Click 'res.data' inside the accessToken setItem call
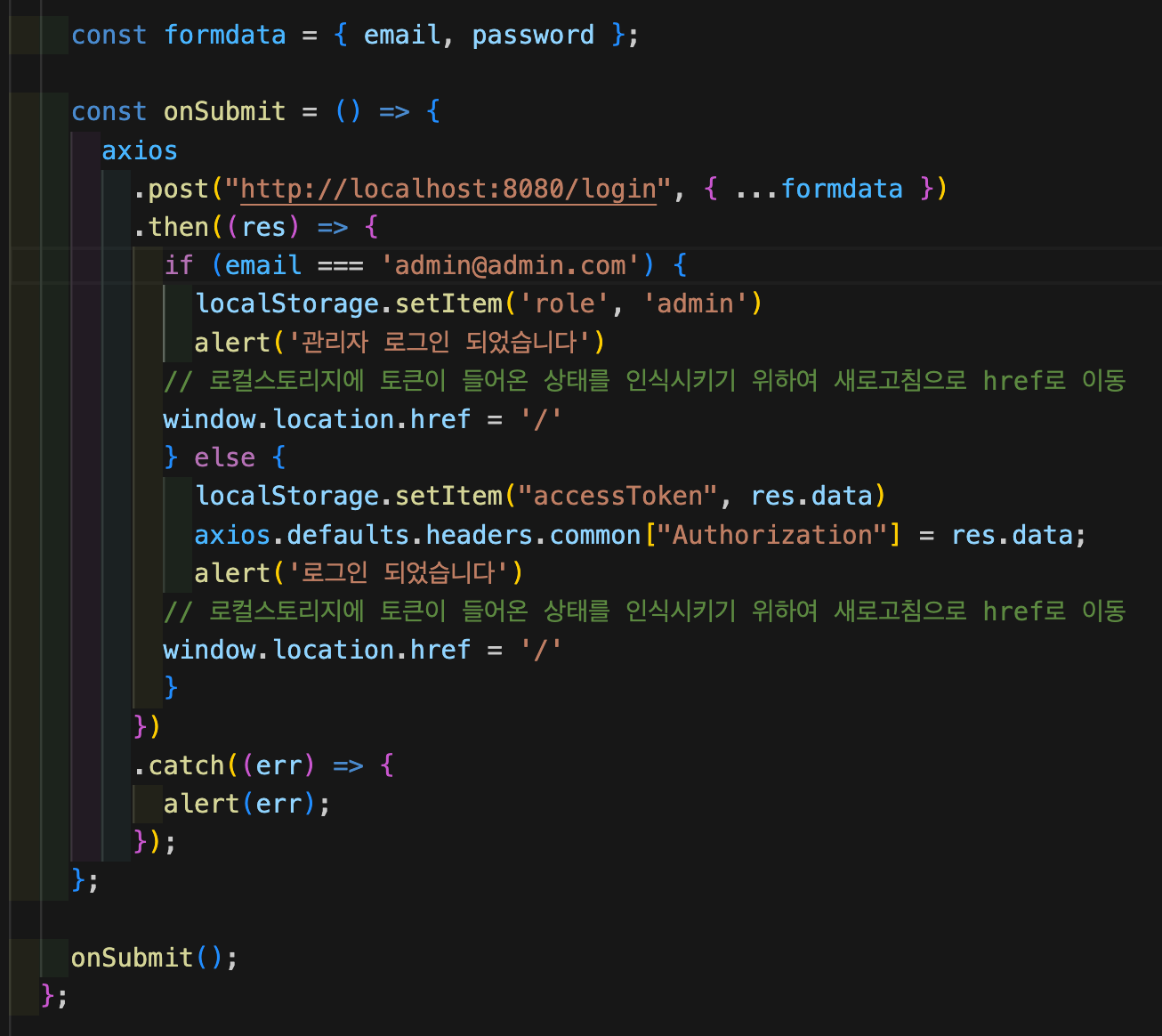Viewport: 1162px width, 1036px height. 811,496
